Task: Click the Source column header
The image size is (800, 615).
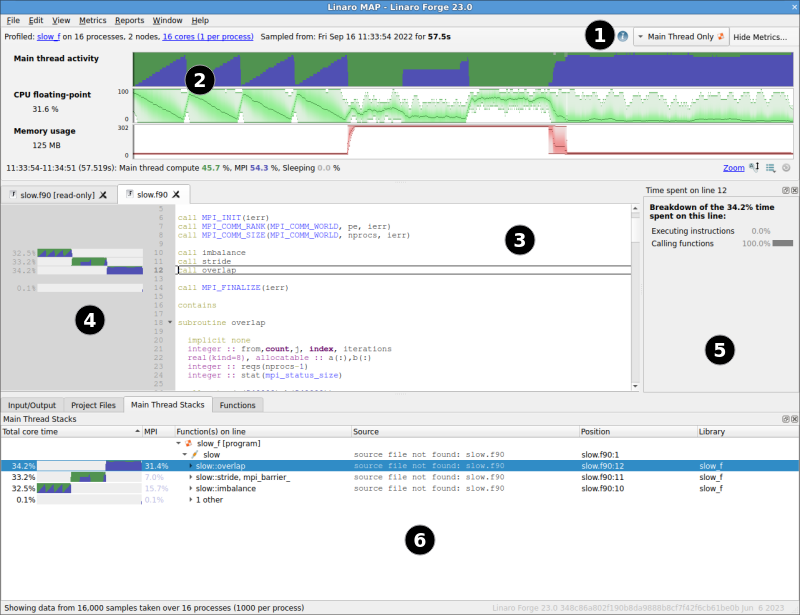Action: 465,432
